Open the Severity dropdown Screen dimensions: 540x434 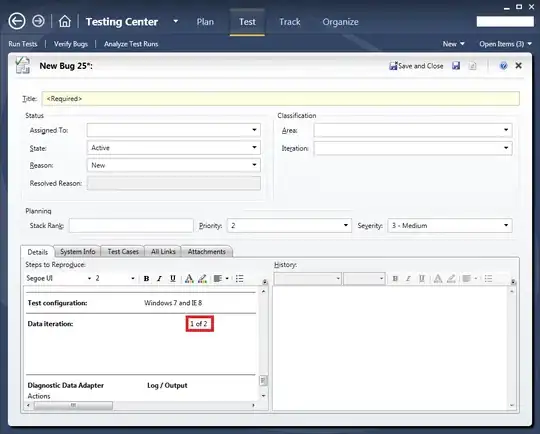tap(506, 226)
